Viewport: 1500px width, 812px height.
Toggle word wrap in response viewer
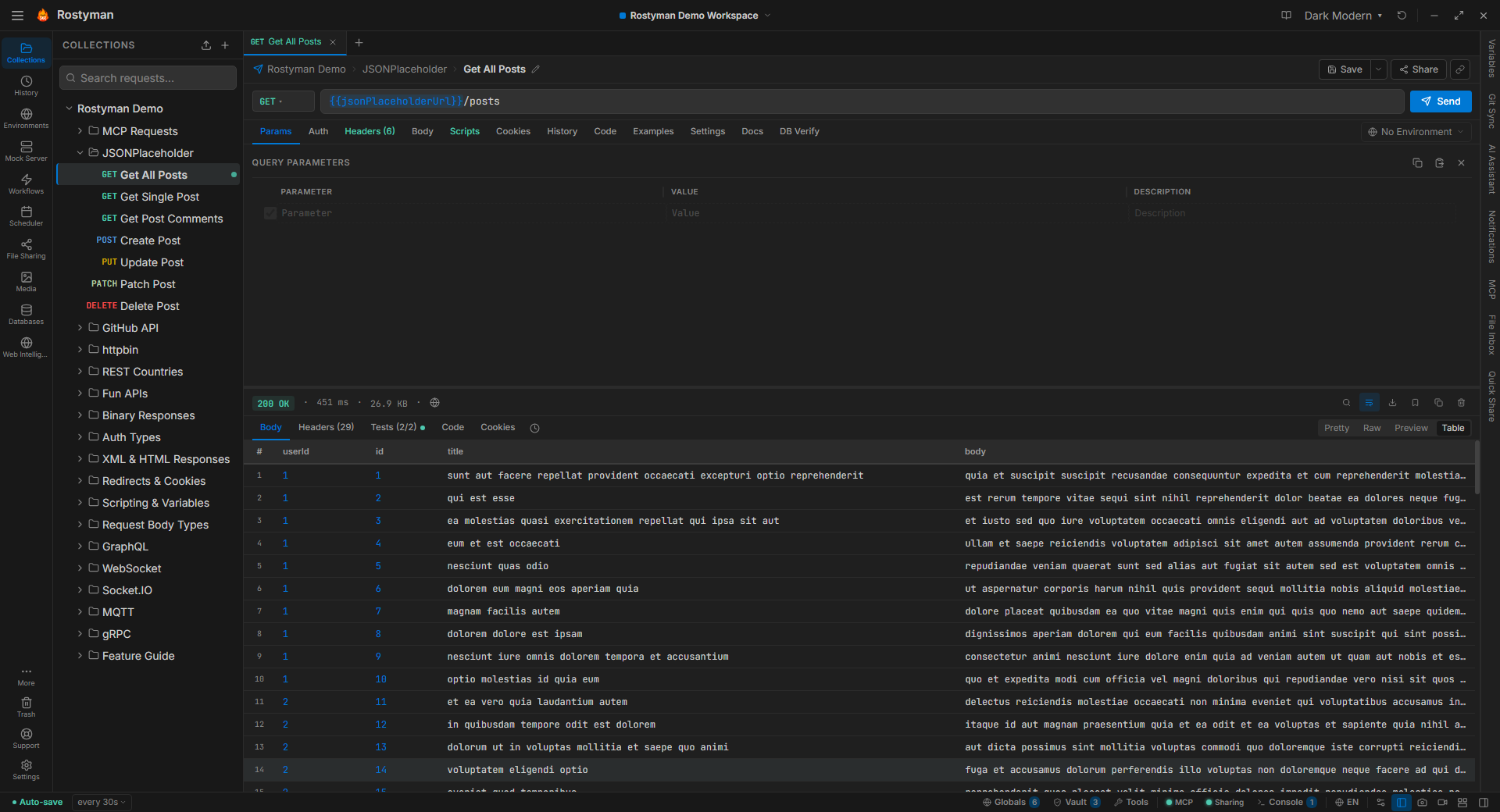click(1369, 403)
